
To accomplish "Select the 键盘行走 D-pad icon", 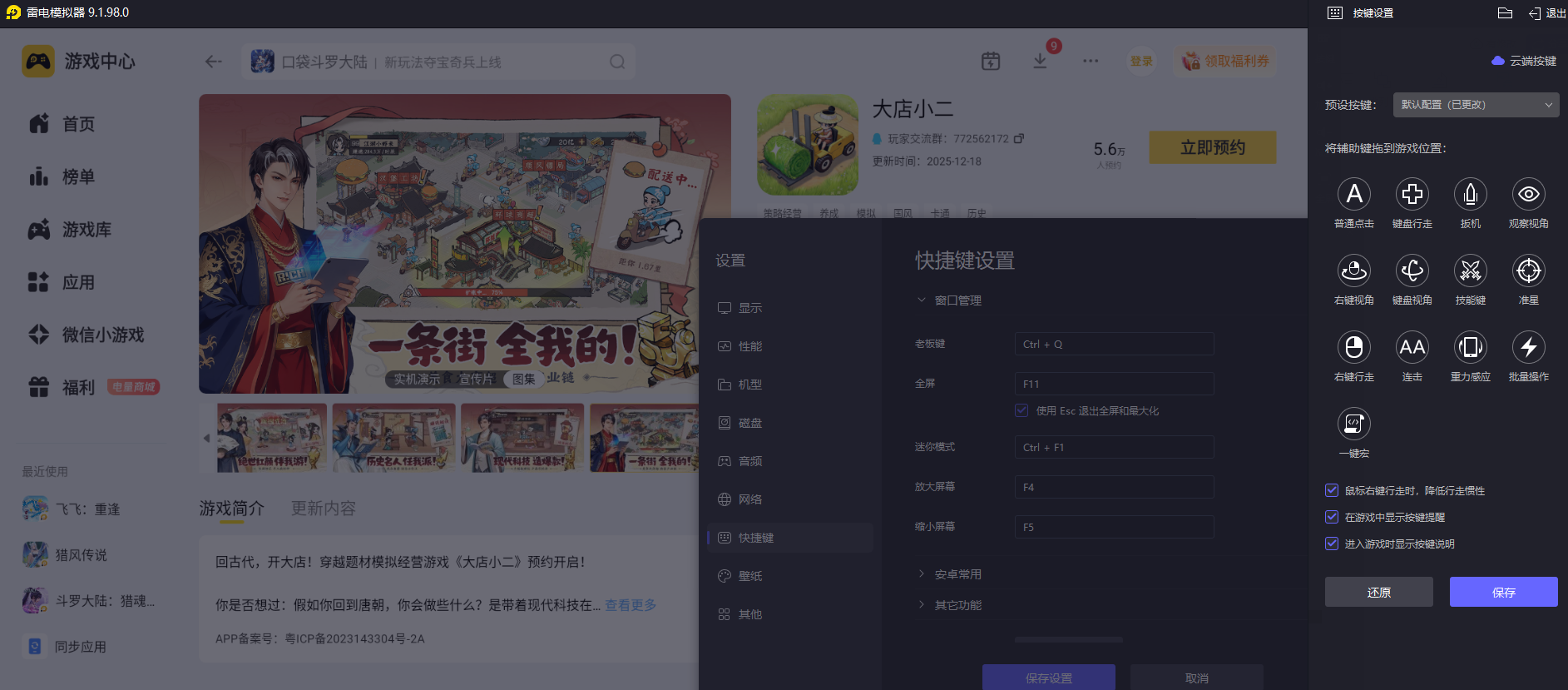I will 1412,195.
